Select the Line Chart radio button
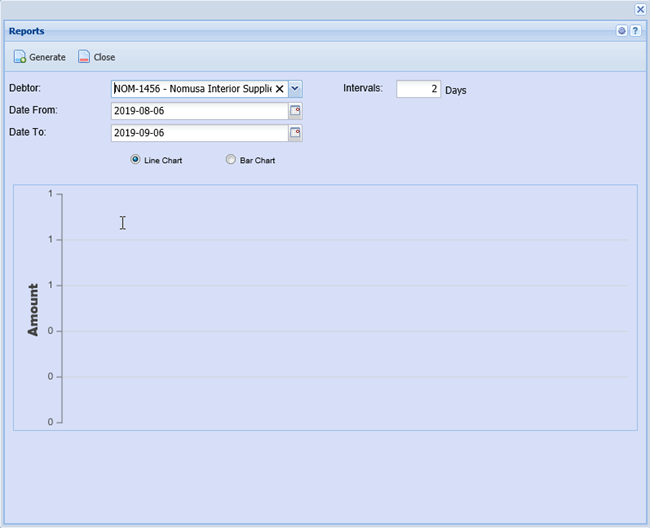The height and width of the screenshot is (528, 650). pos(135,160)
